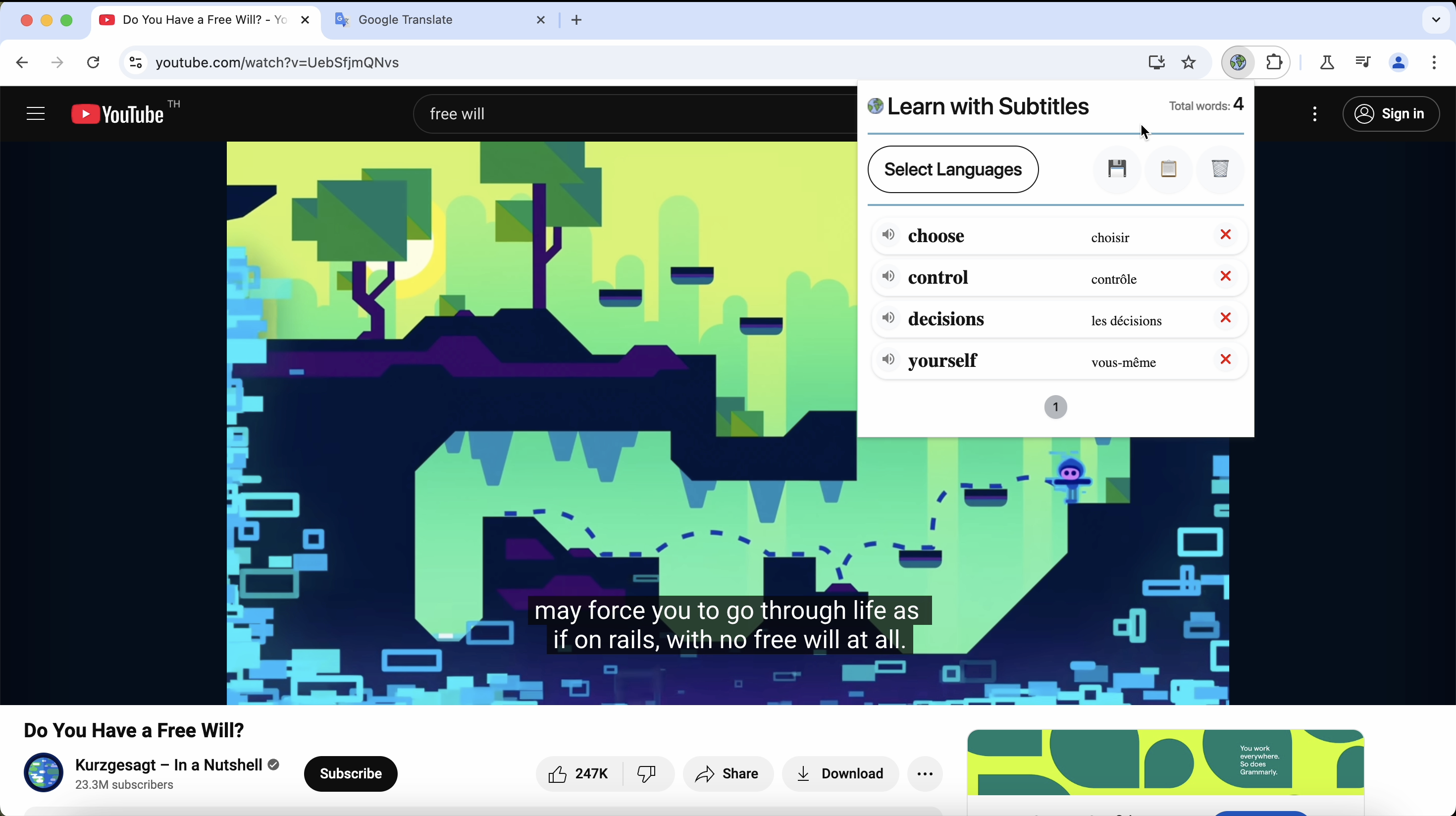The height and width of the screenshot is (816, 1456).
Task: Select page 1 in word list pagination
Action: 1055,407
